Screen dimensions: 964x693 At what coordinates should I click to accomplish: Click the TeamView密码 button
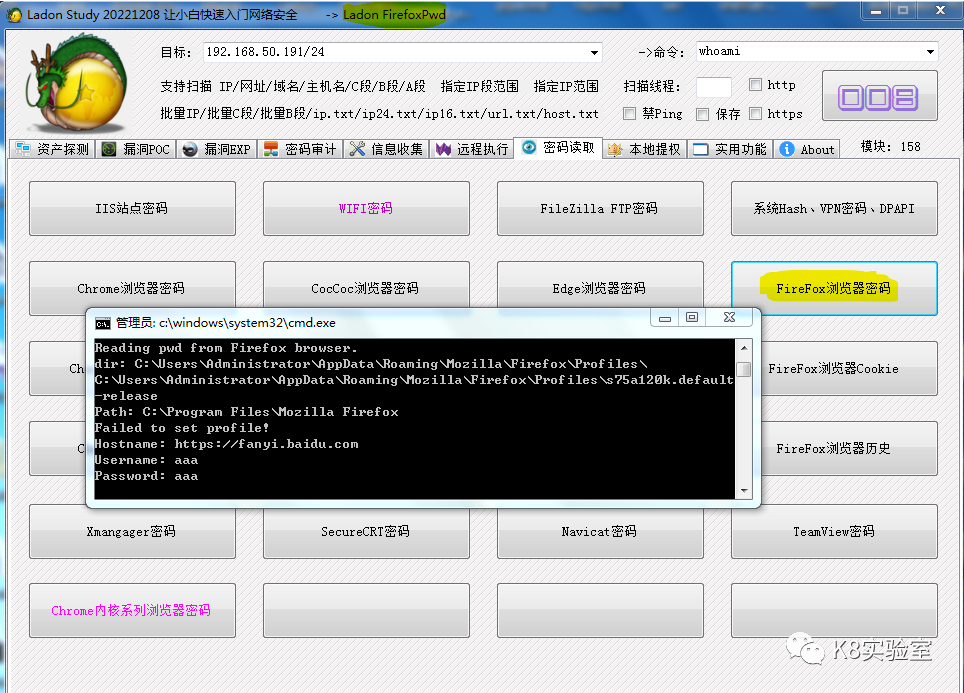point(834,531)
